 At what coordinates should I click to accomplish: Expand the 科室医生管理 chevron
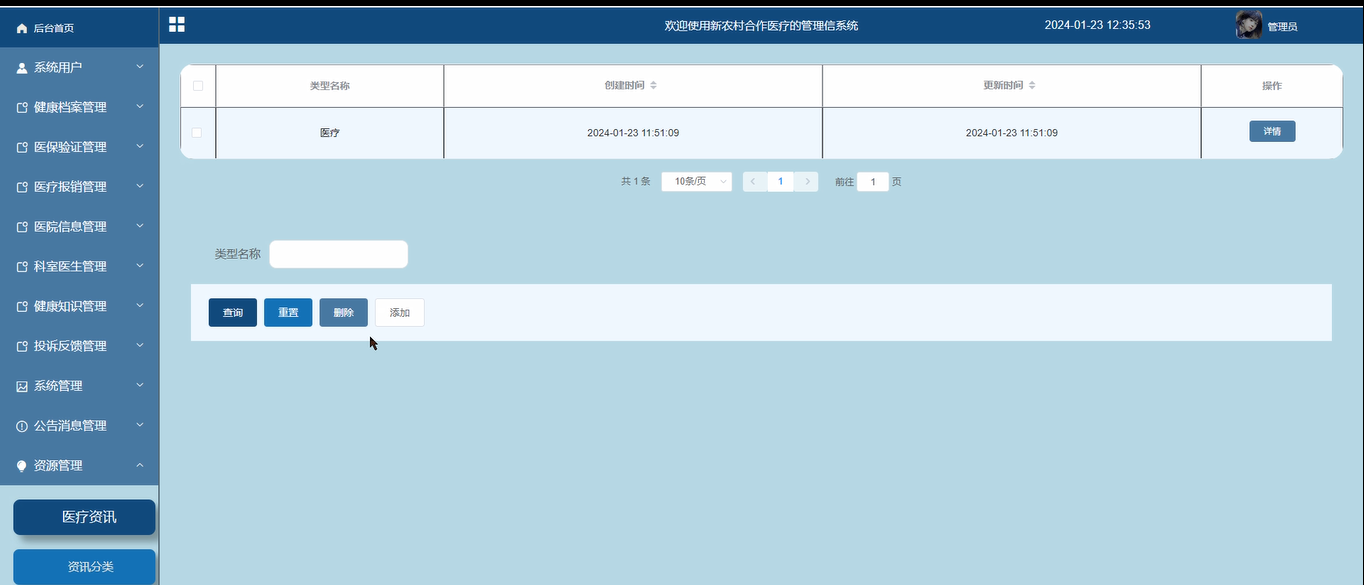[x=140, y=266]
